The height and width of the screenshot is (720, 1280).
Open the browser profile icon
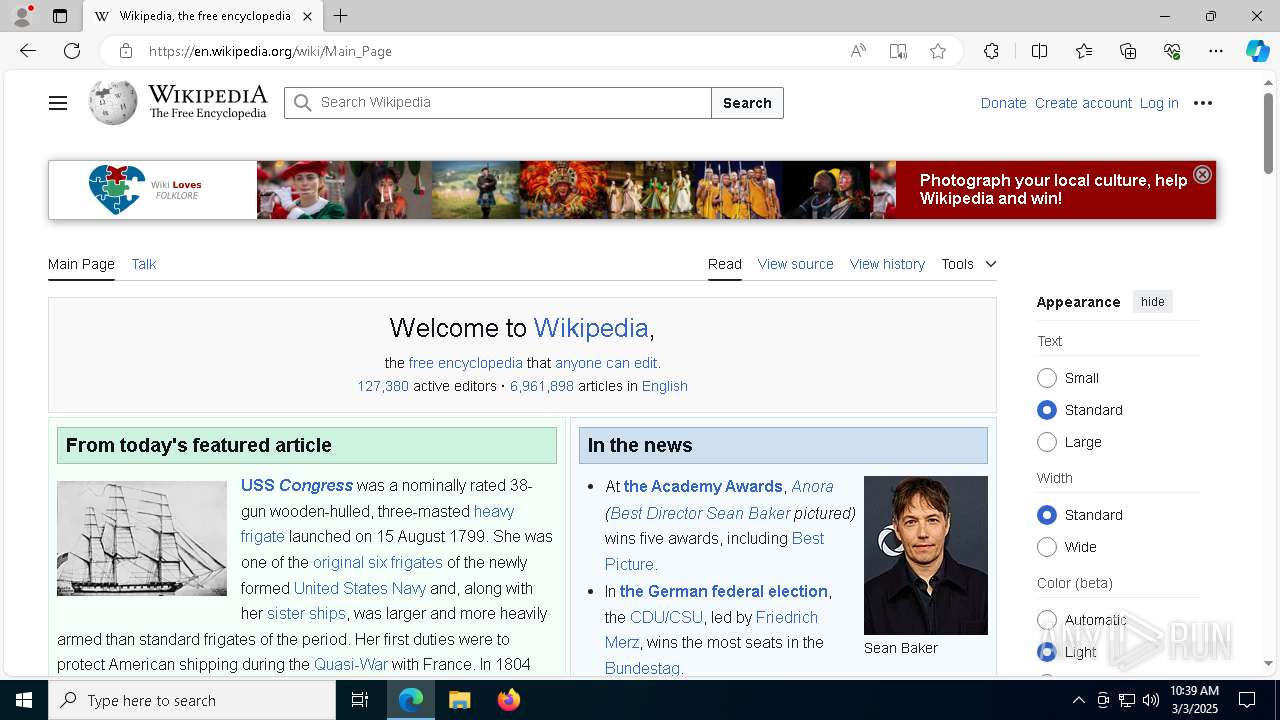(22, 16)
